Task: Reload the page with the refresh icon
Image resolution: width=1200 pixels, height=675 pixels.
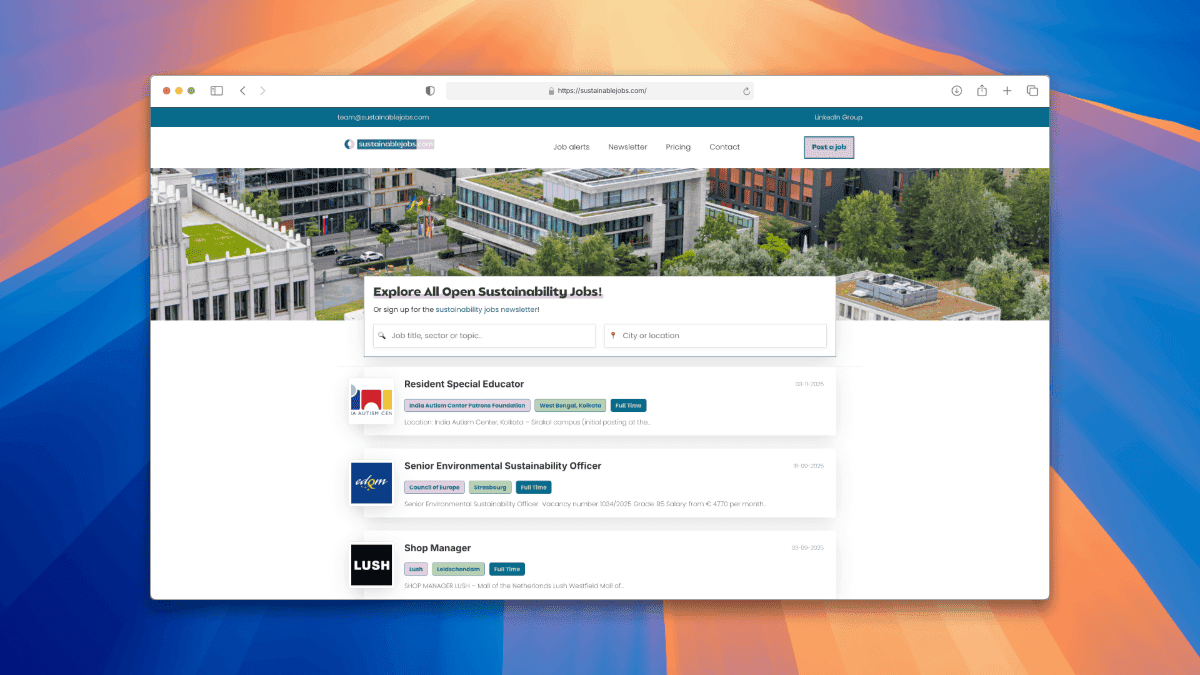Action: coord(746,91)
